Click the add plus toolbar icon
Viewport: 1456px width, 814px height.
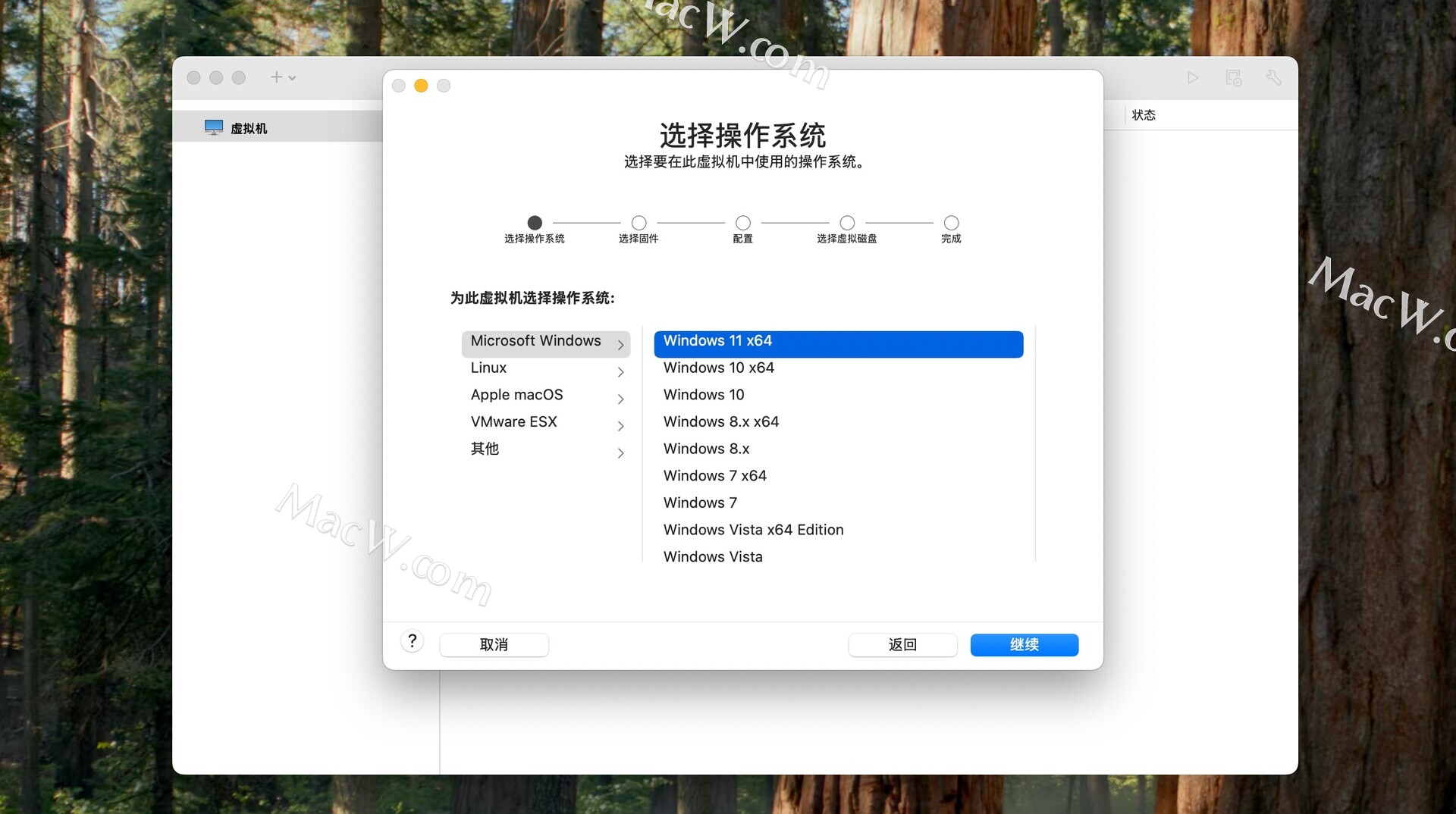(x=276, y=77)
